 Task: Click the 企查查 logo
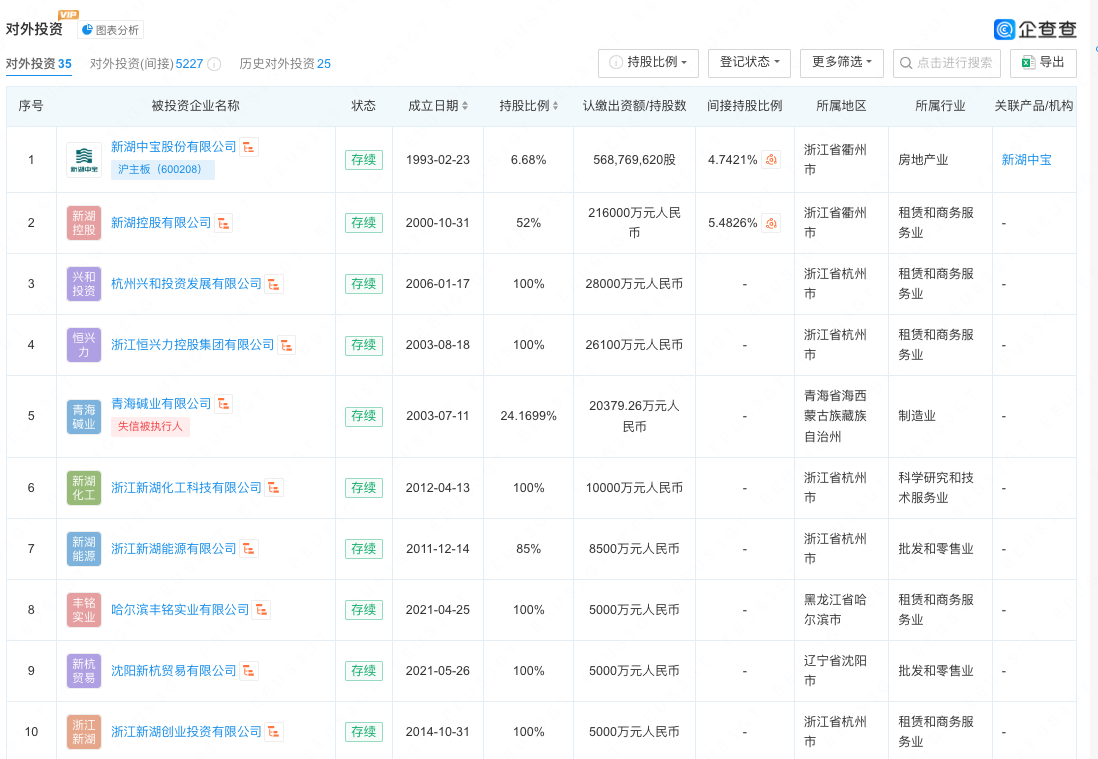1035,29
